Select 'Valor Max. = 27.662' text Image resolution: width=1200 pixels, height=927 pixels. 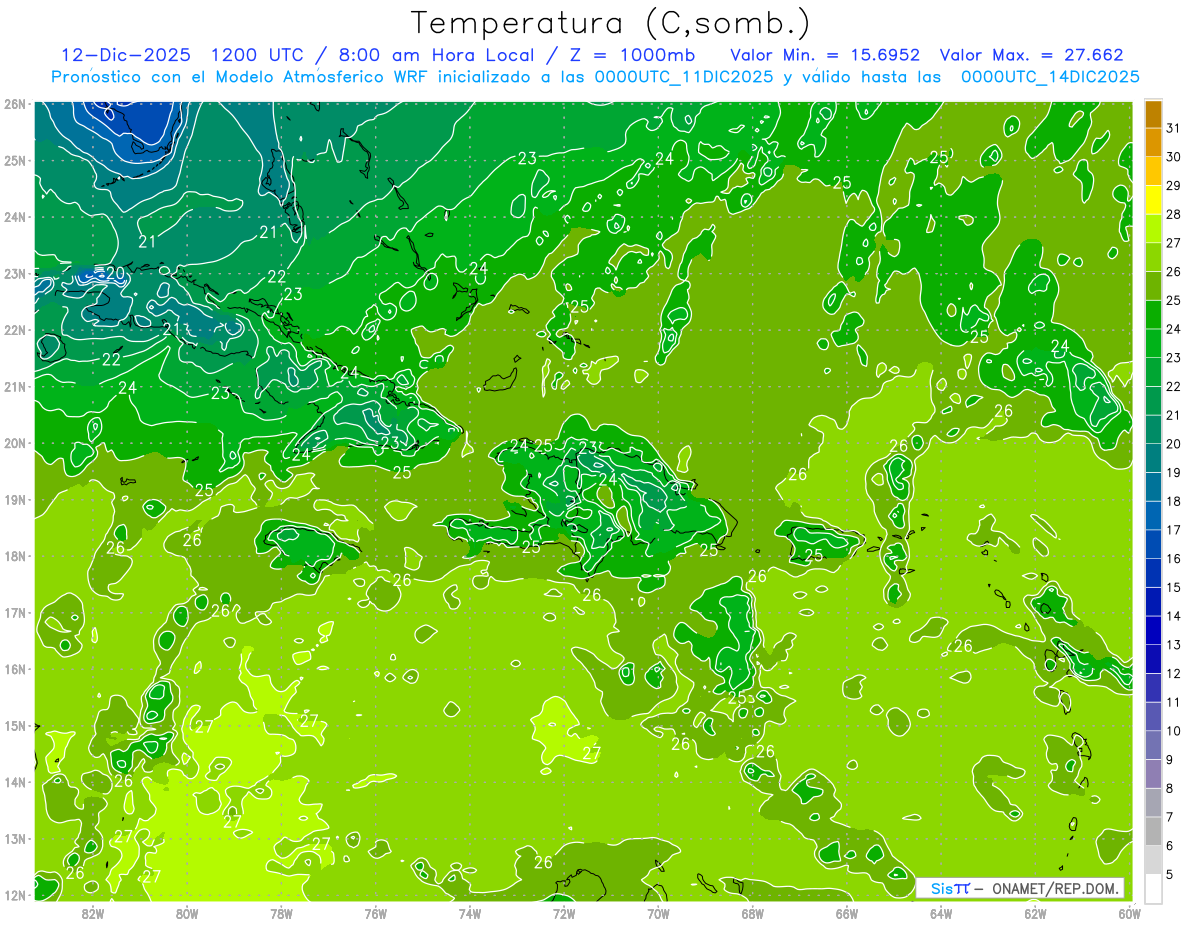tap(1032, 55)
